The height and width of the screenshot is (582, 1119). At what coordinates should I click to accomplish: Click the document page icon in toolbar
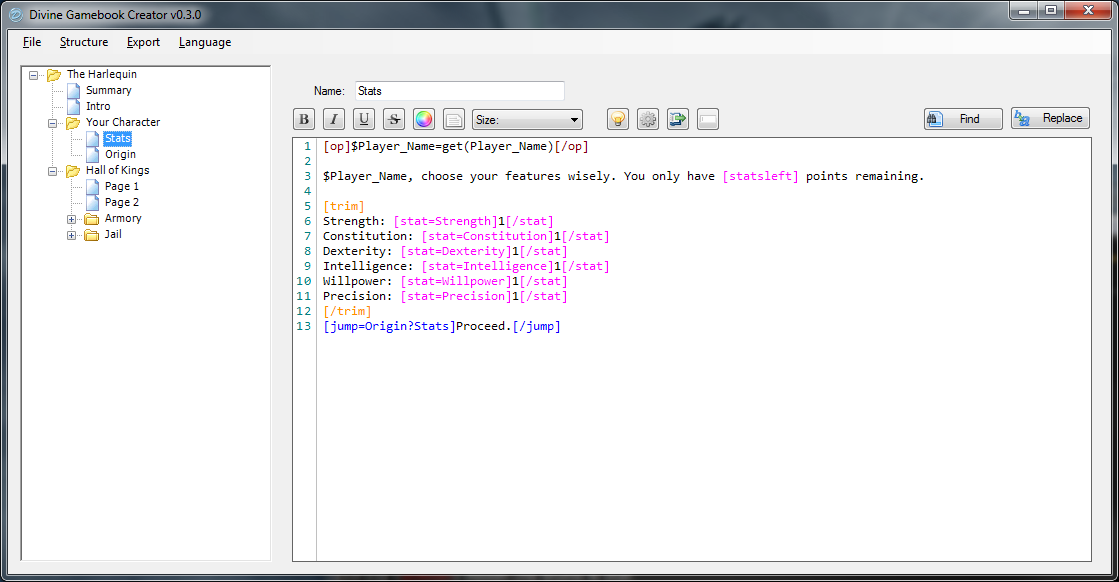click(x=454, y=119)
